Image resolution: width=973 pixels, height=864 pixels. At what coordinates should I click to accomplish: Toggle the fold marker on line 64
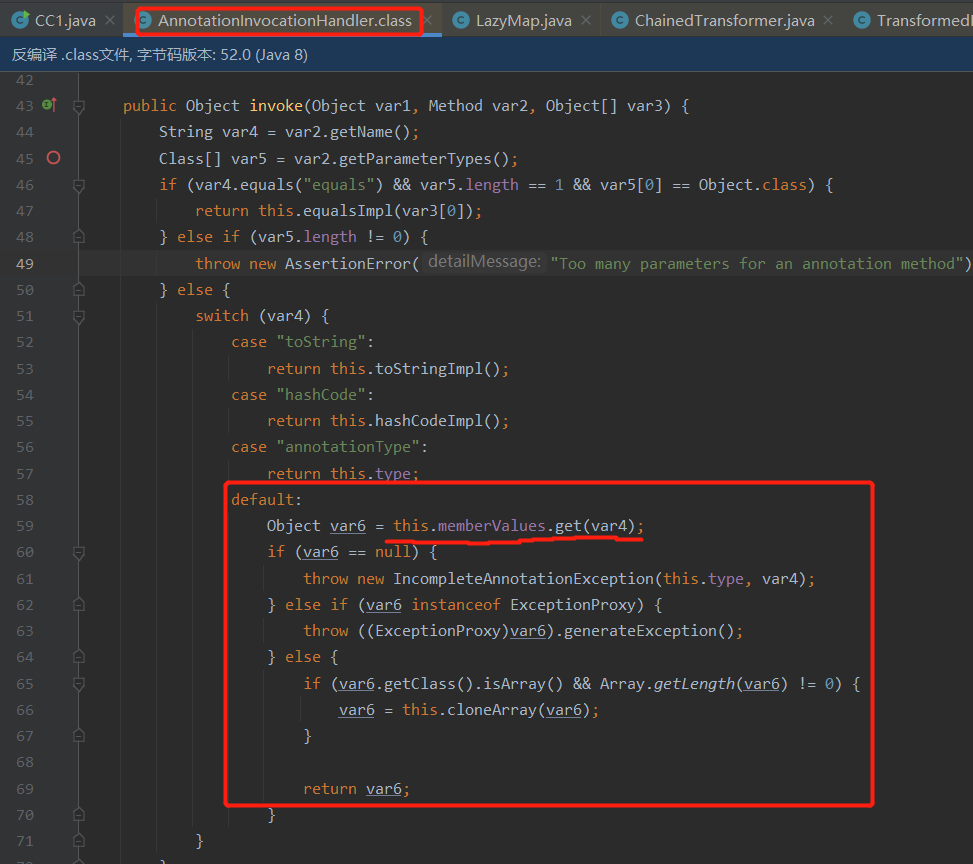click(79, 657)
